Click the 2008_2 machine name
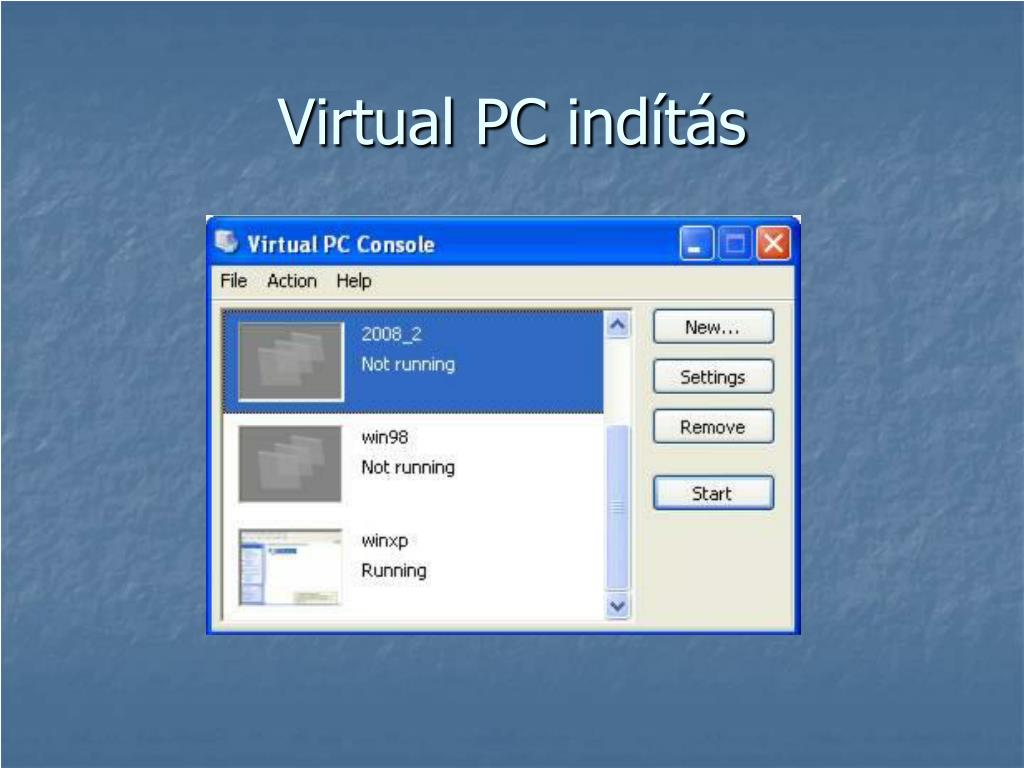 391,334
